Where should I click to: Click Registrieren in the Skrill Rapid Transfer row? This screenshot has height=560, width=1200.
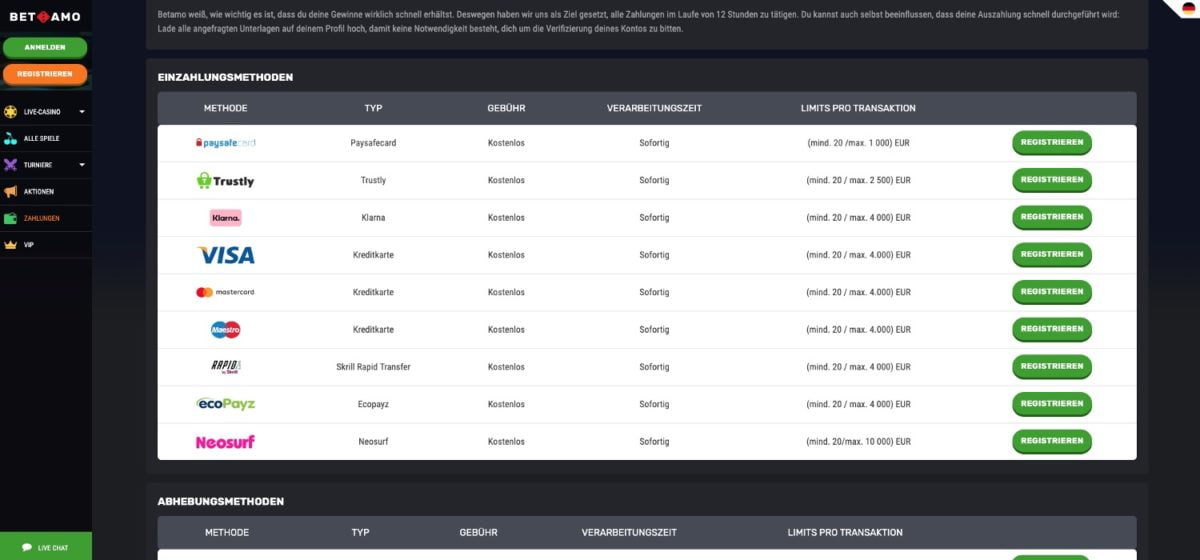point(1052,366)
